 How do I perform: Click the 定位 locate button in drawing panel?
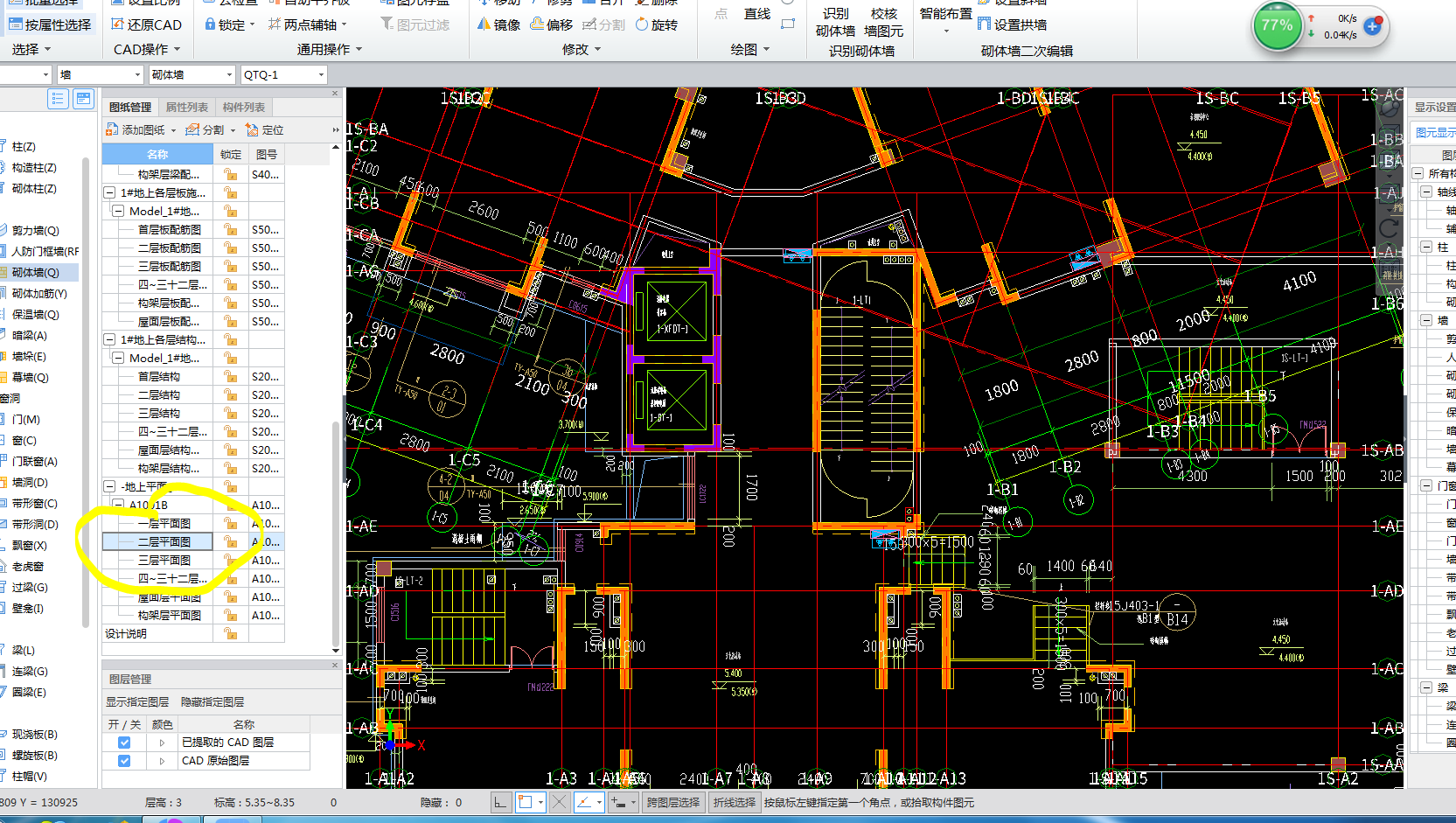click(265, 129)
